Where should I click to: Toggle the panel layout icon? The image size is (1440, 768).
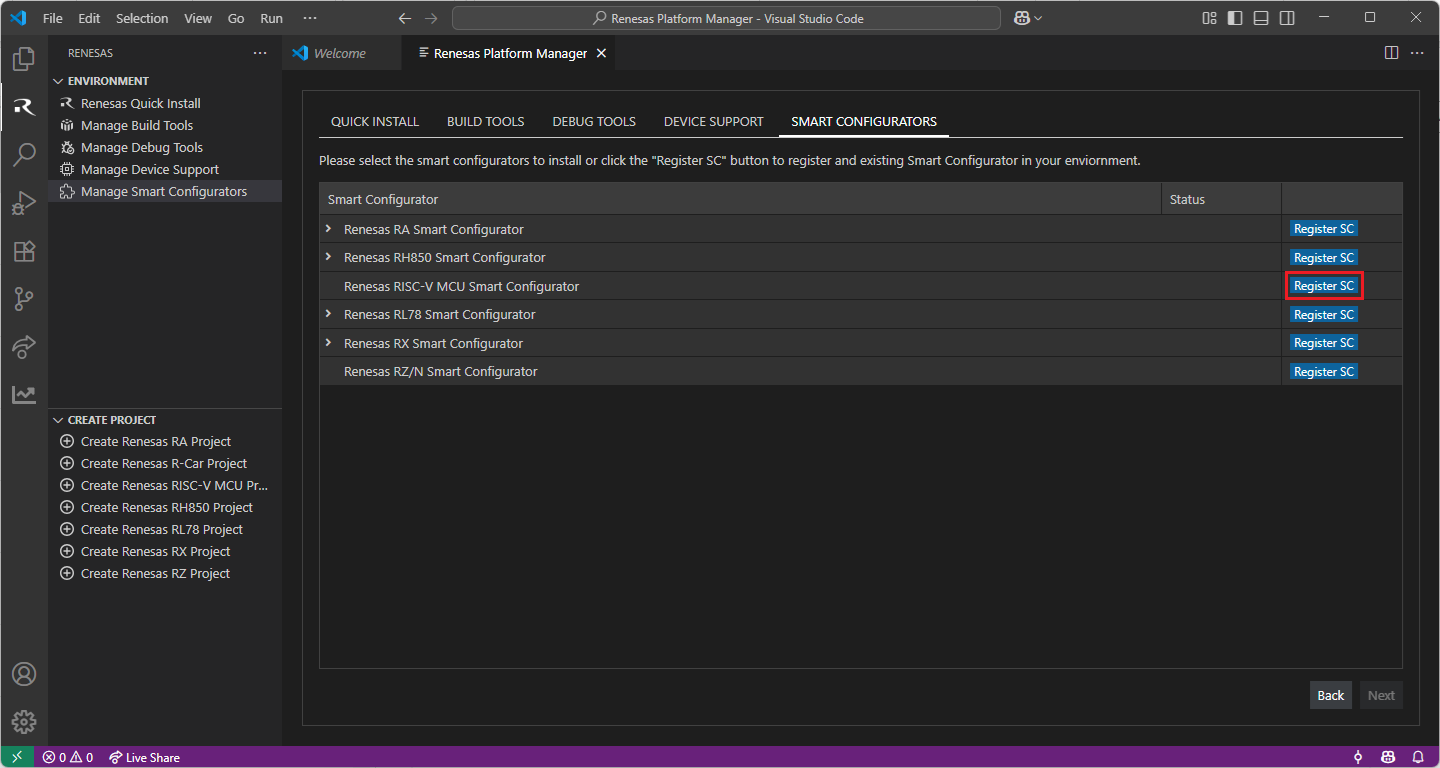[1261, 18]
